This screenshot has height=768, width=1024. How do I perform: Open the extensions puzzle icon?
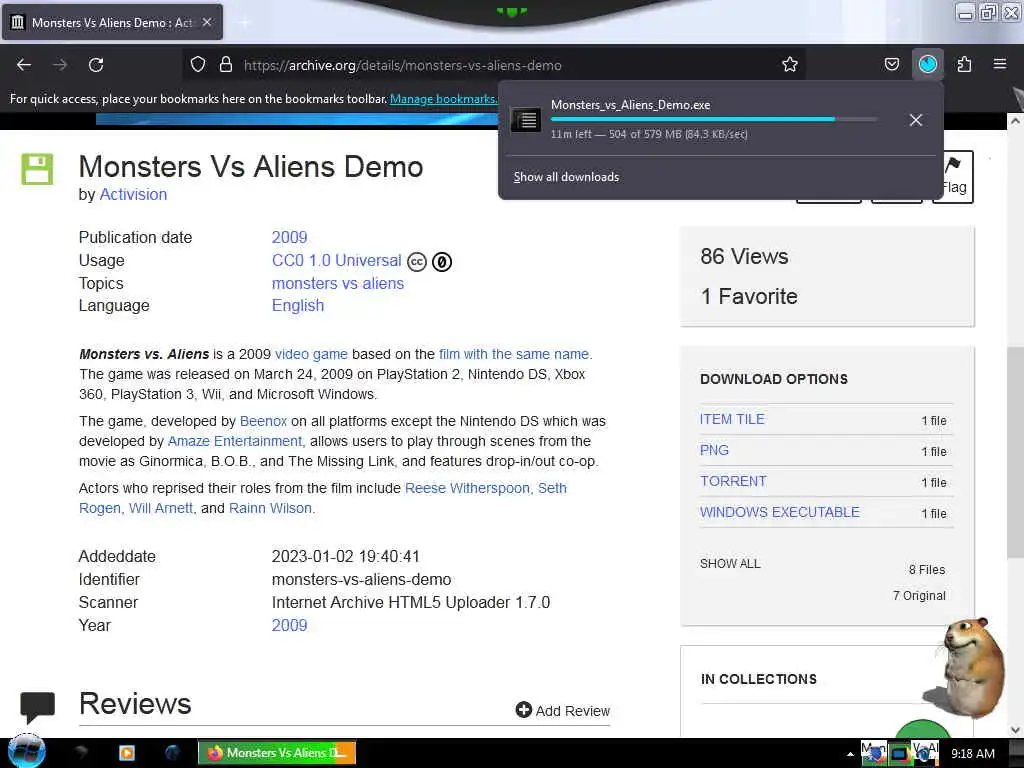pos(964,65)
